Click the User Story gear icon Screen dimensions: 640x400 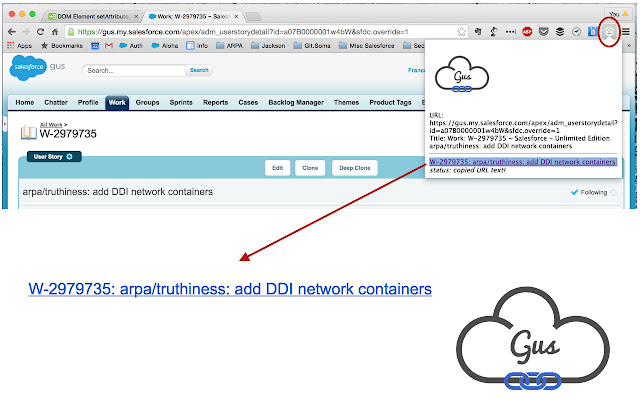pos(69,156)
